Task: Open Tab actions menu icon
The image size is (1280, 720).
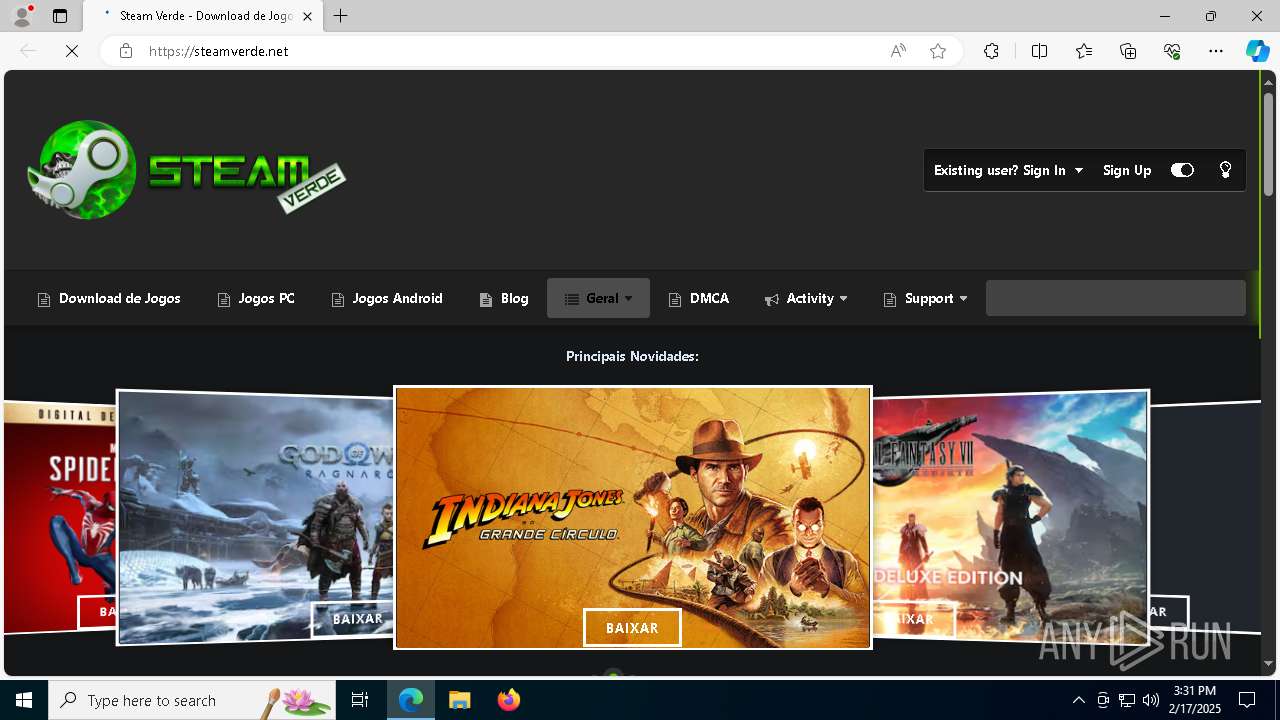Action: click(60, 16)
